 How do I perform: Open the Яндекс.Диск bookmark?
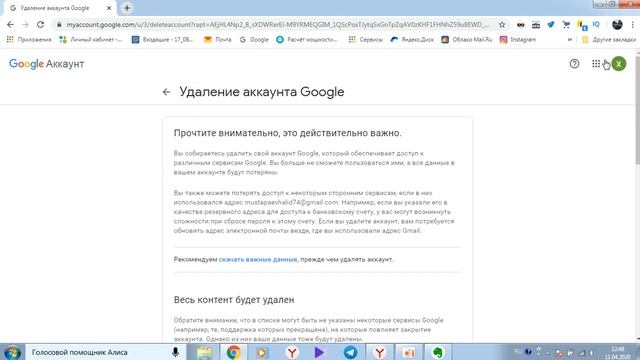412,40
